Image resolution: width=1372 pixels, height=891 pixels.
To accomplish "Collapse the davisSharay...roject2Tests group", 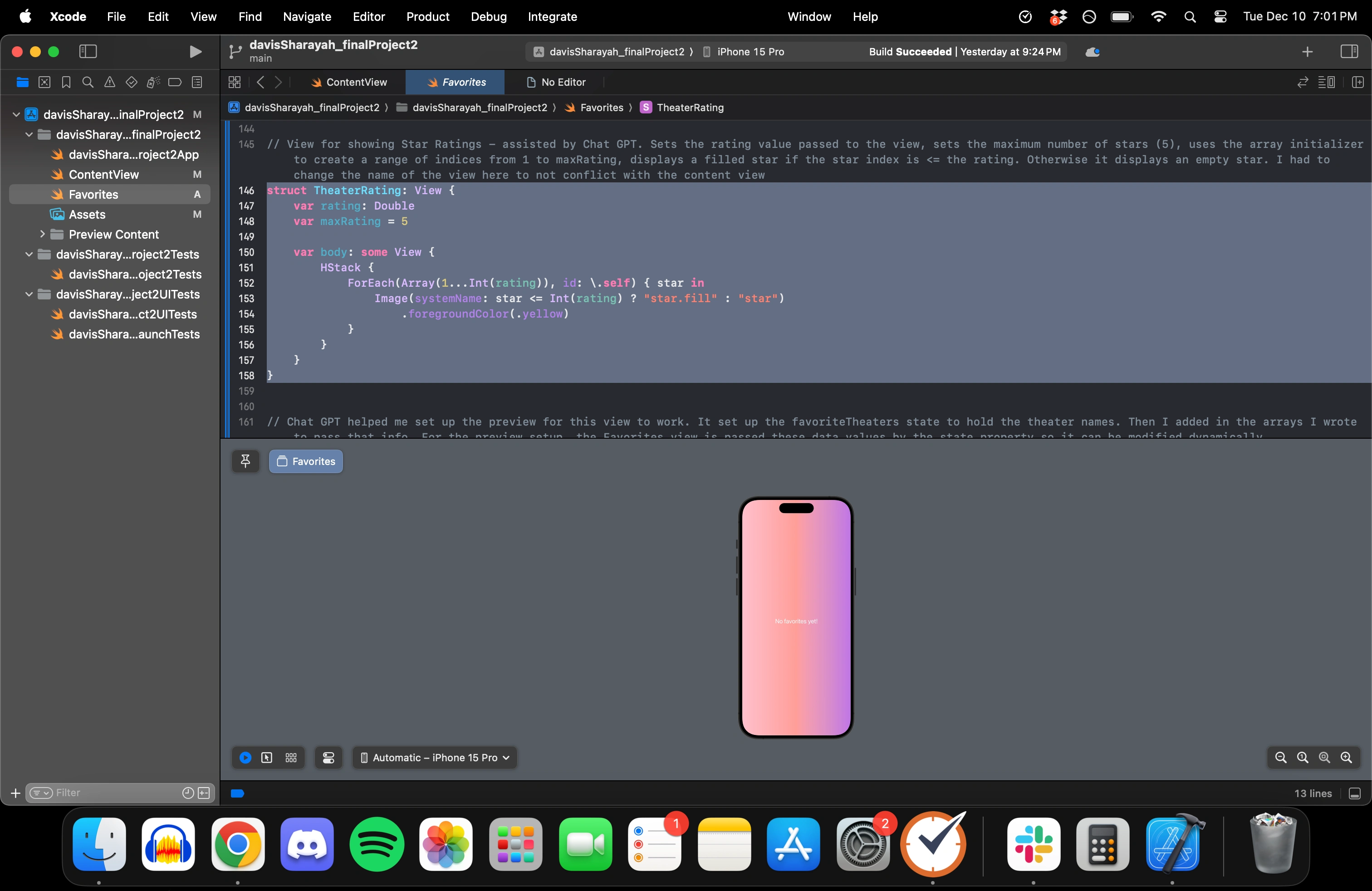I will point(29,254).
